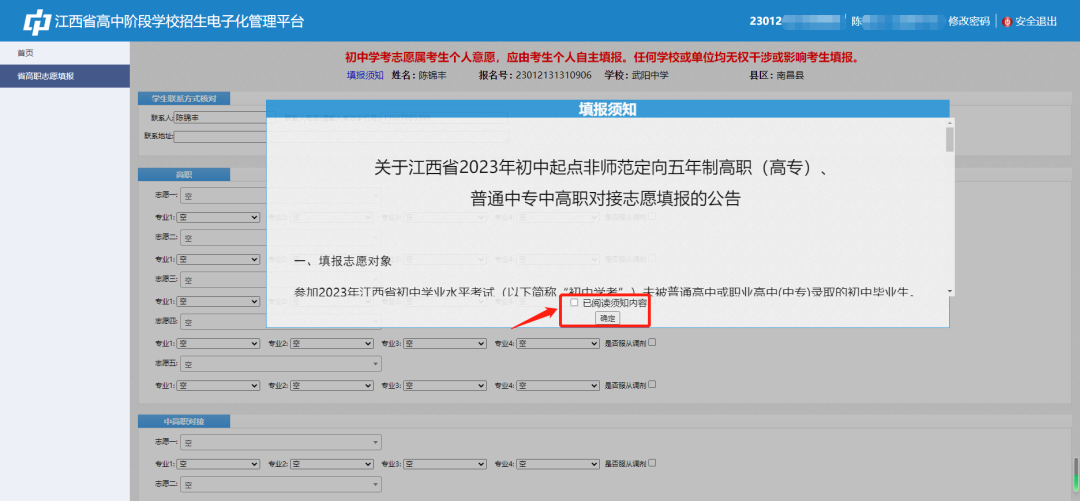1080x501 pixels.
Task: Tick 是否服从调剂 checkbox under 志愿五
Action: (652, 384)
